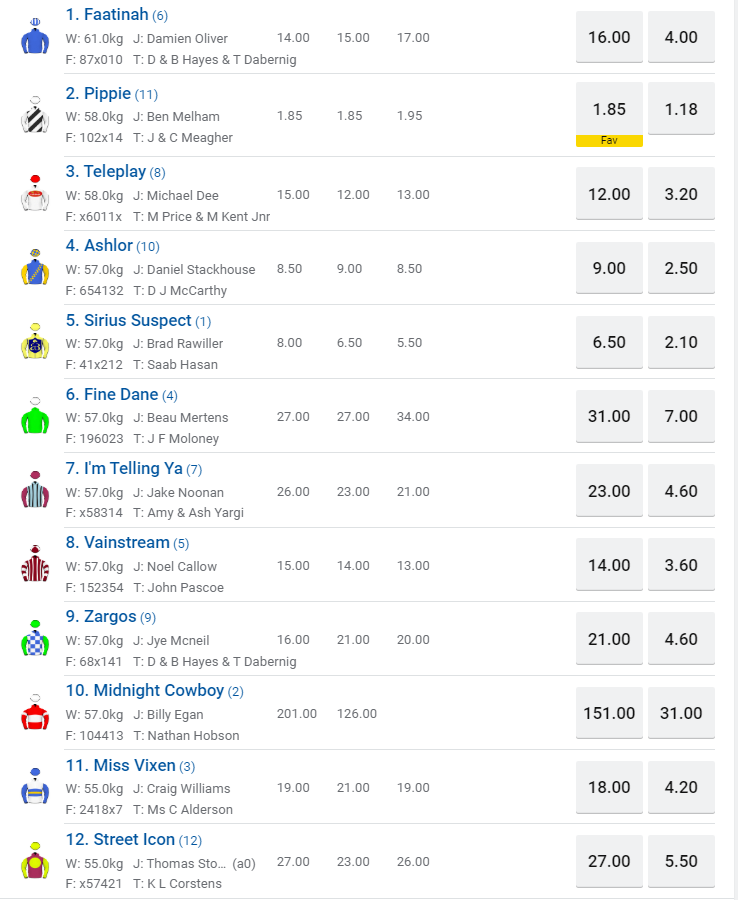Image resolution: width=738 pixels, height=900 pixels.
Task: Select Sirius Suspect place odds 2.10
Action: click(x=681, y=342)
